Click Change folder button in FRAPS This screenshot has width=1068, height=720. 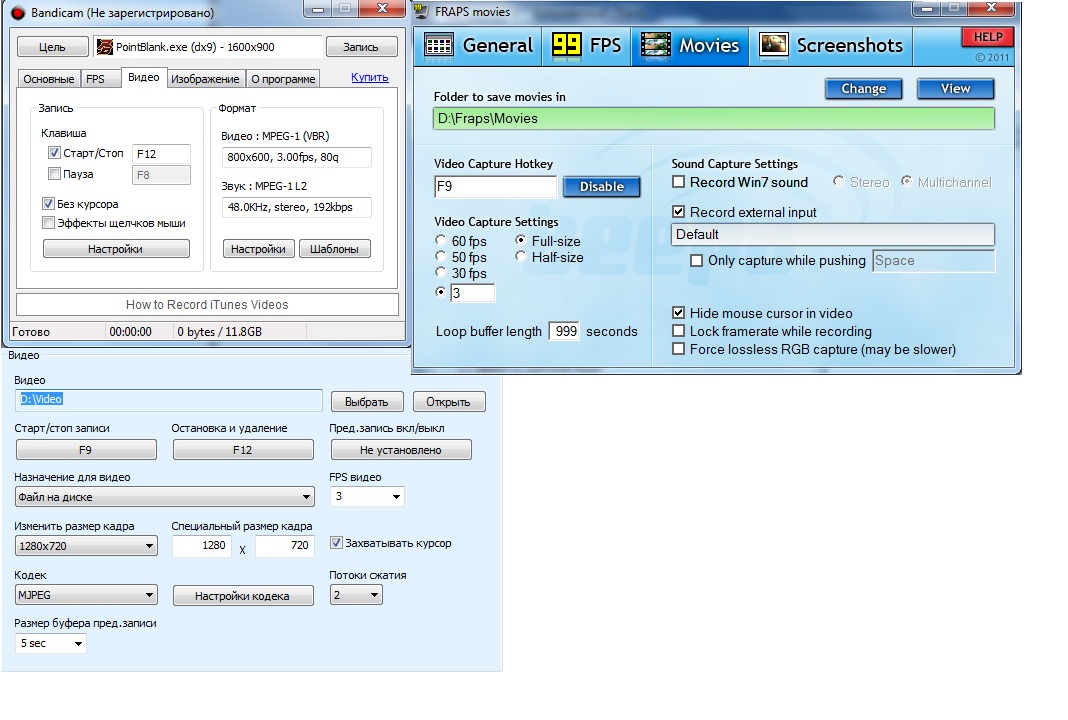point(864,89)
